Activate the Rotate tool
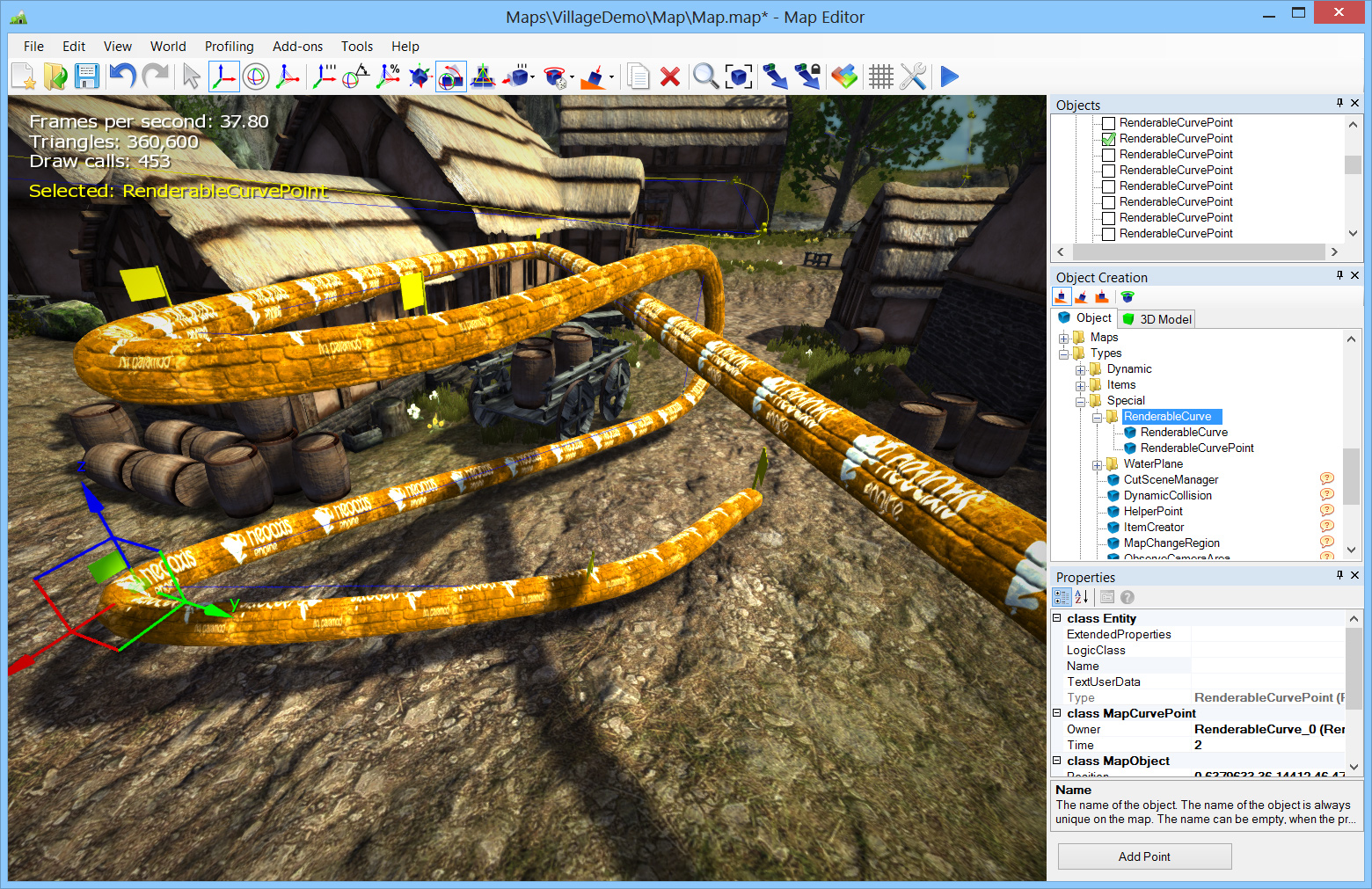Screen dimensions: 1372x889 tap(256, 77)
